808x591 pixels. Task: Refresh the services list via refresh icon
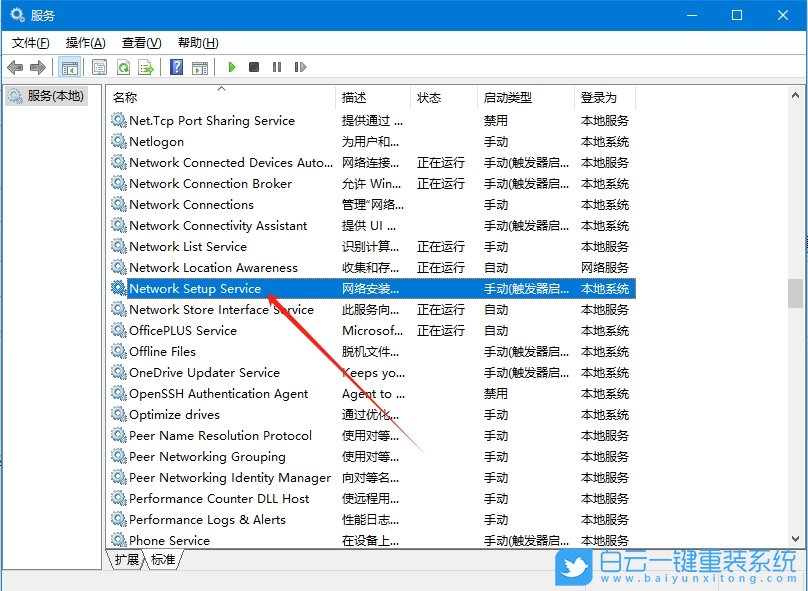click(123, 67)
